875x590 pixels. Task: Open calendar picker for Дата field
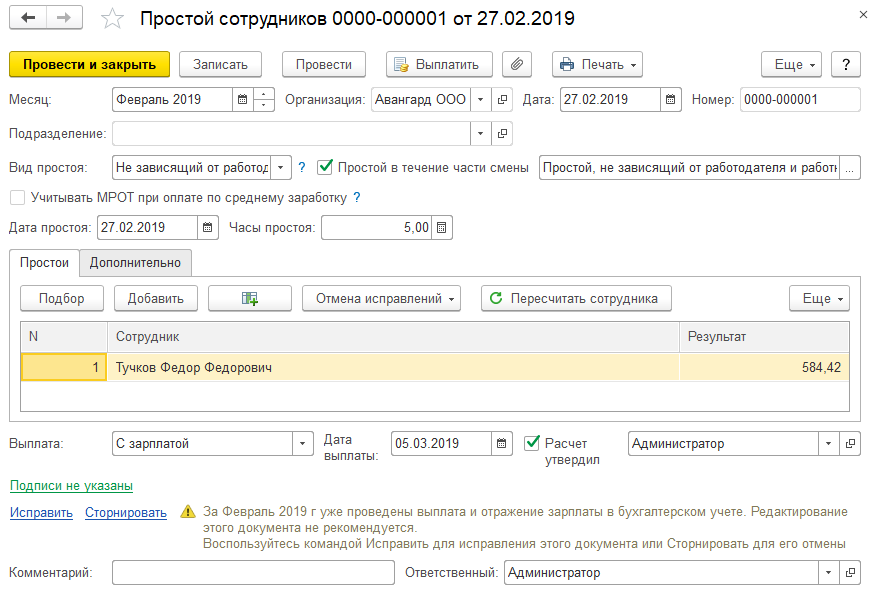tap(671, 100)
